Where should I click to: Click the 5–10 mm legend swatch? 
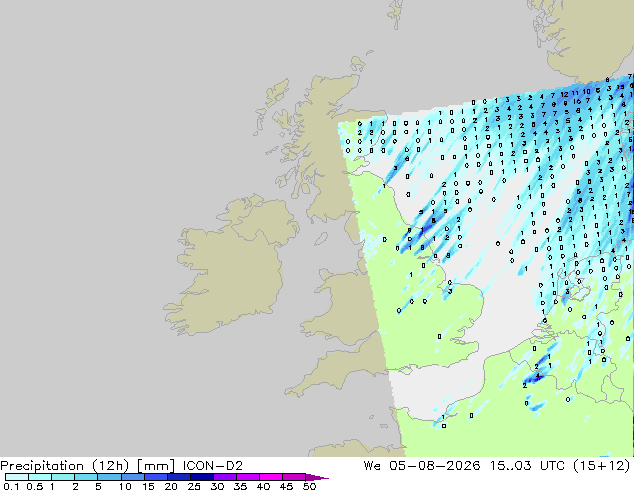click(x=109, y=477)
